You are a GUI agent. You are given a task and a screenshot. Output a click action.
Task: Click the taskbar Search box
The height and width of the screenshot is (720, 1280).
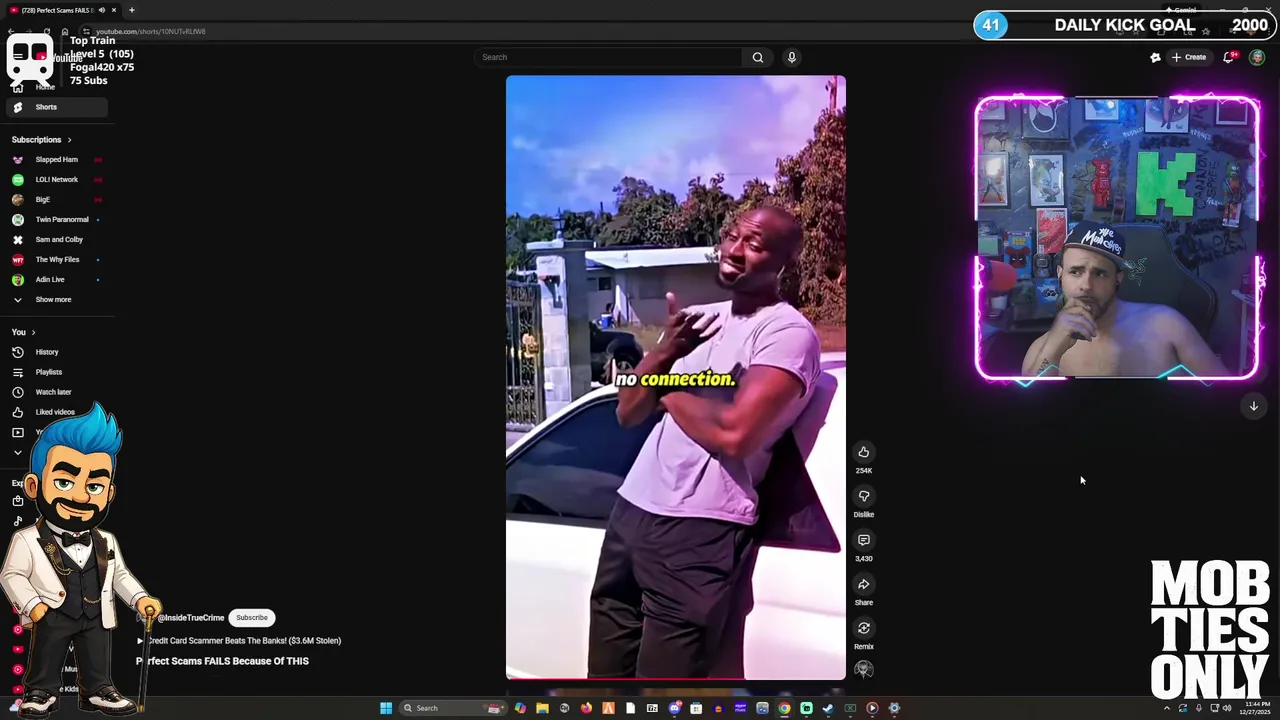click(452, 708)
